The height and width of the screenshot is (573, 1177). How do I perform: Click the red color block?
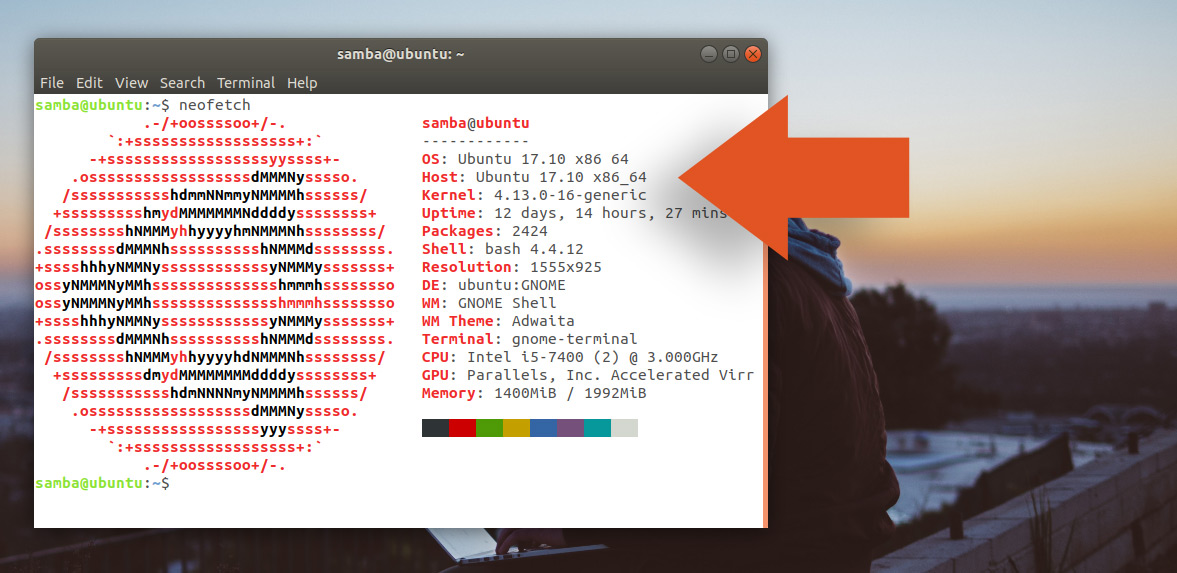462,428
